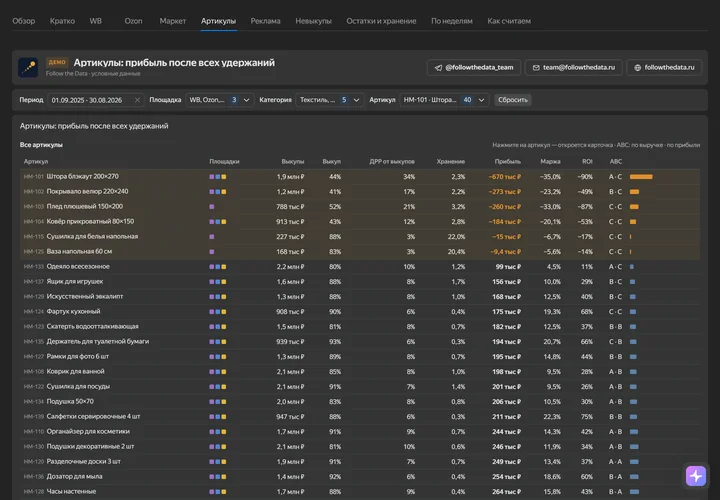Click the ДРР от выкупов column header

click(x=392, y=162)
